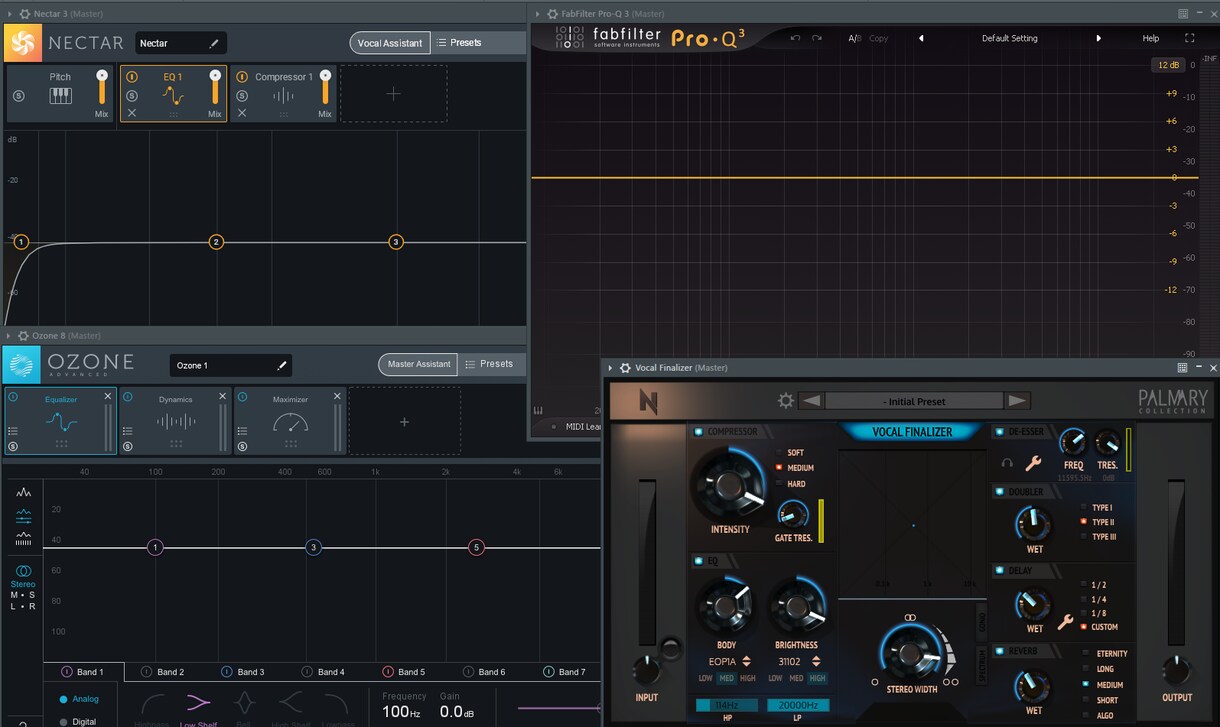Screen dimensions: 1220x727
Task: Click Nectar Vocal Assistant button
Action: (390, 43)
